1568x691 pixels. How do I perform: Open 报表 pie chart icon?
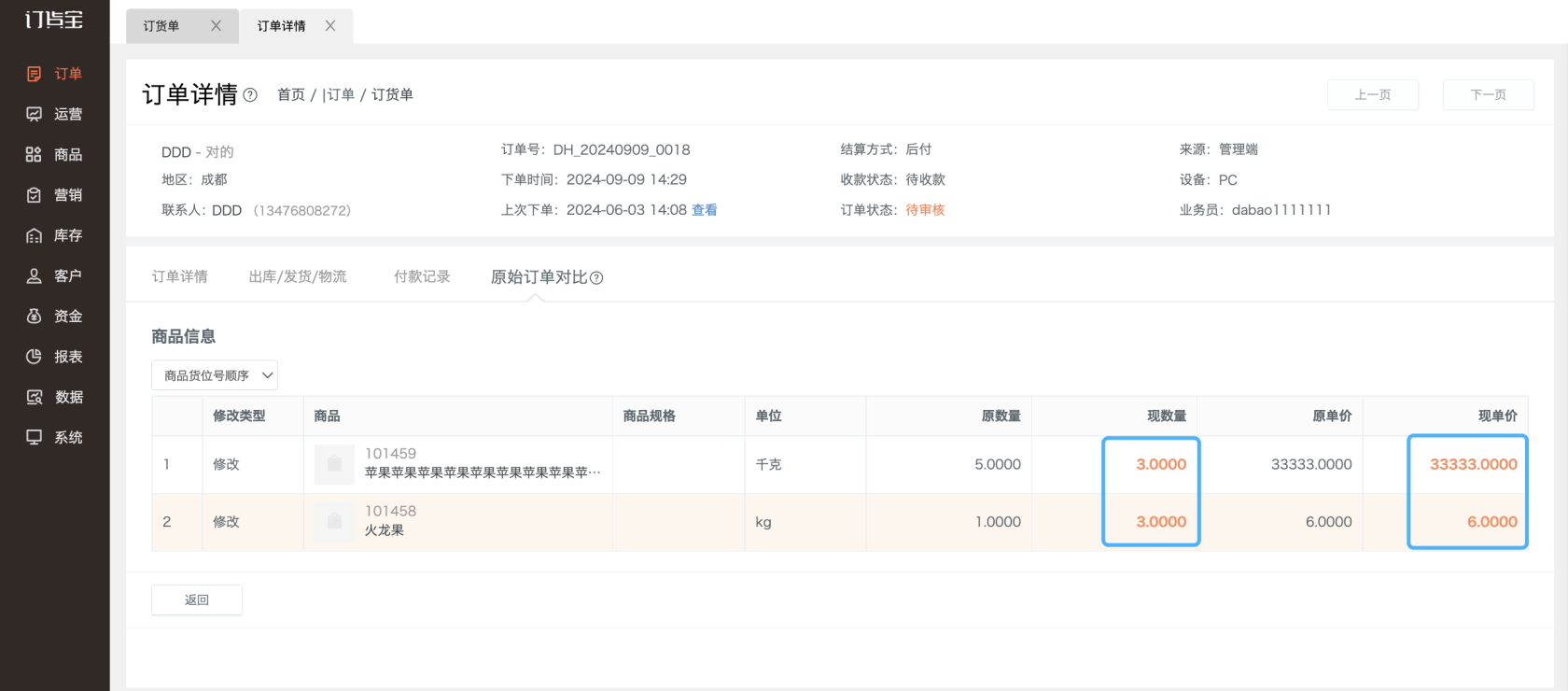(x=35, y=356)
